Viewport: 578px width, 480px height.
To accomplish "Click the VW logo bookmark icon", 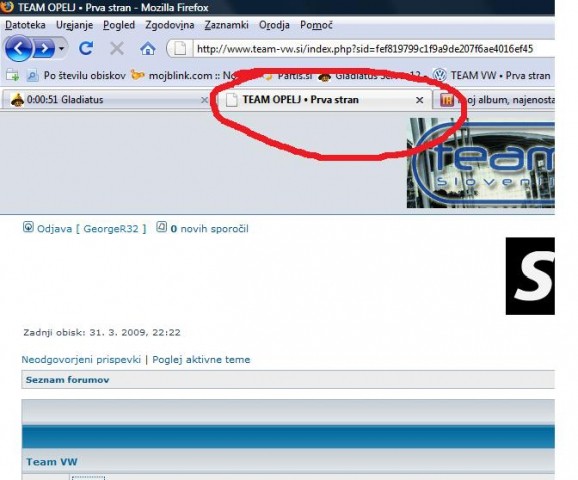I will 439,76.
